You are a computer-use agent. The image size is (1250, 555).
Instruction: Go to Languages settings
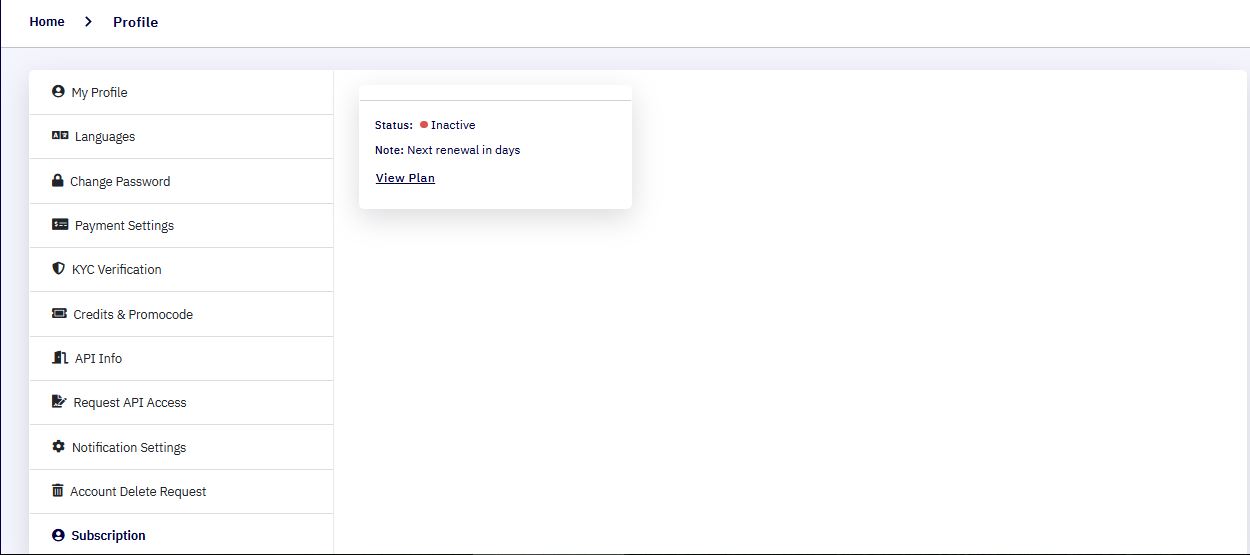181,136
